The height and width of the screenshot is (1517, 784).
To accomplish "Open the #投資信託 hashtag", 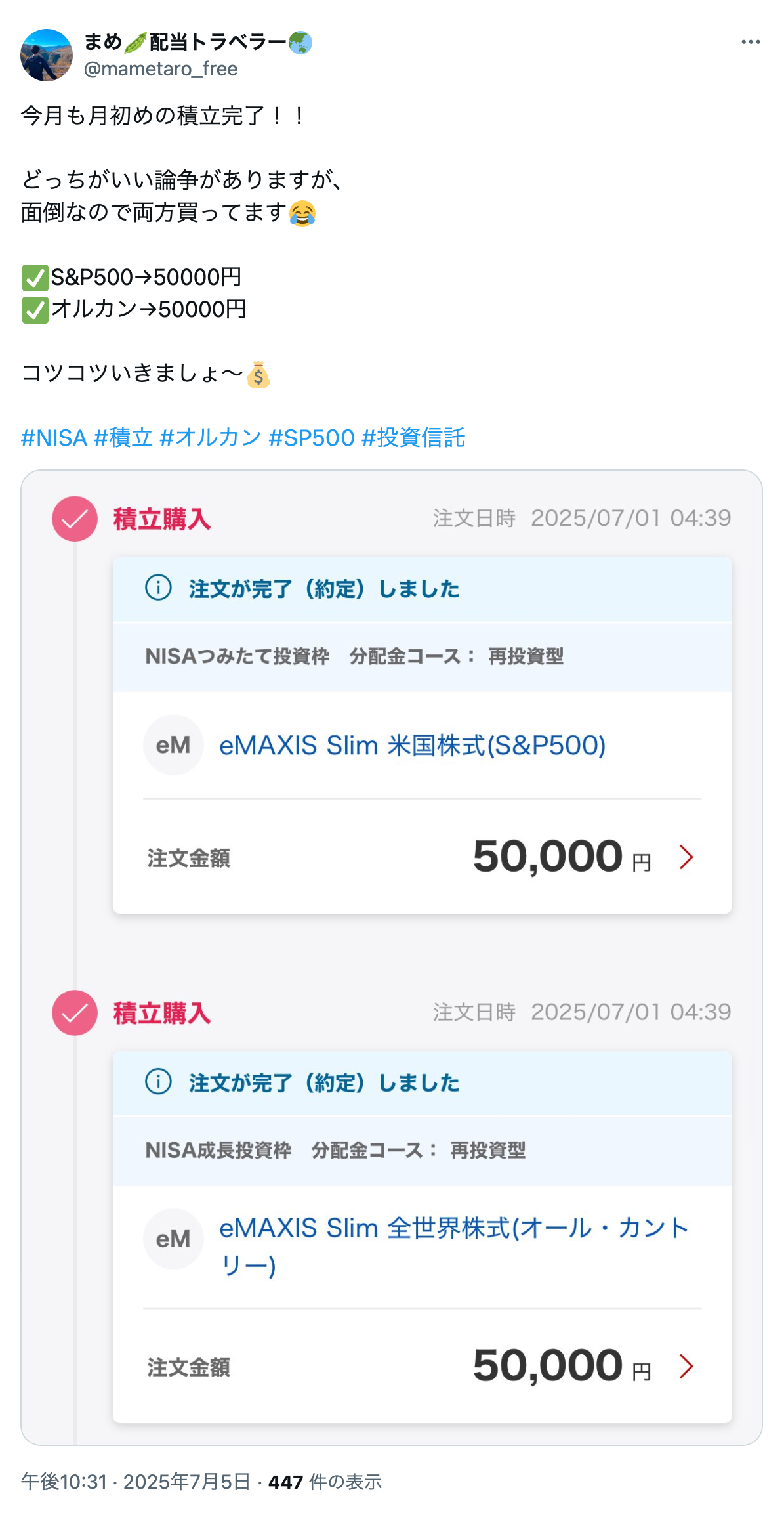I will click(x=413, y=438).
